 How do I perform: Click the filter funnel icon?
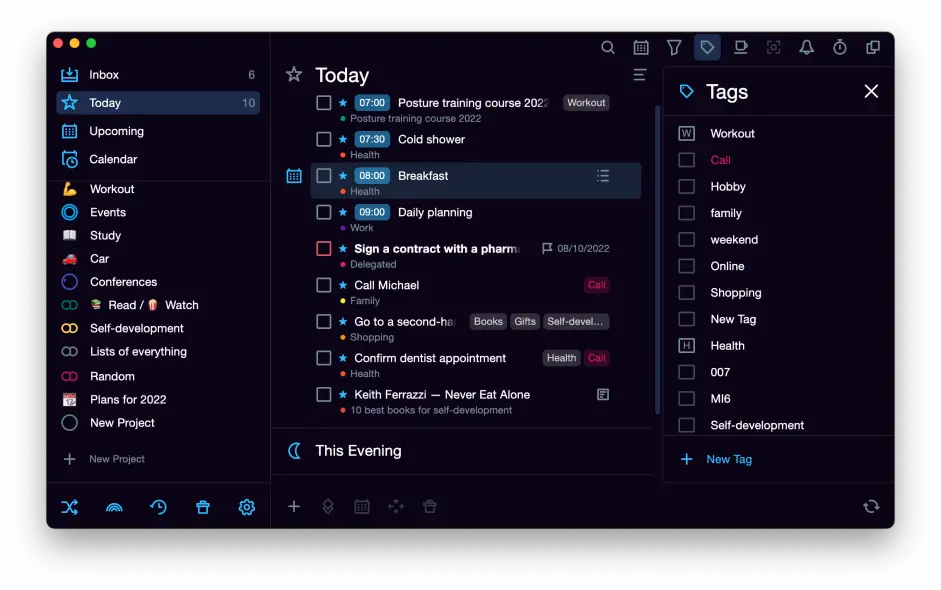tap(674, 47)
